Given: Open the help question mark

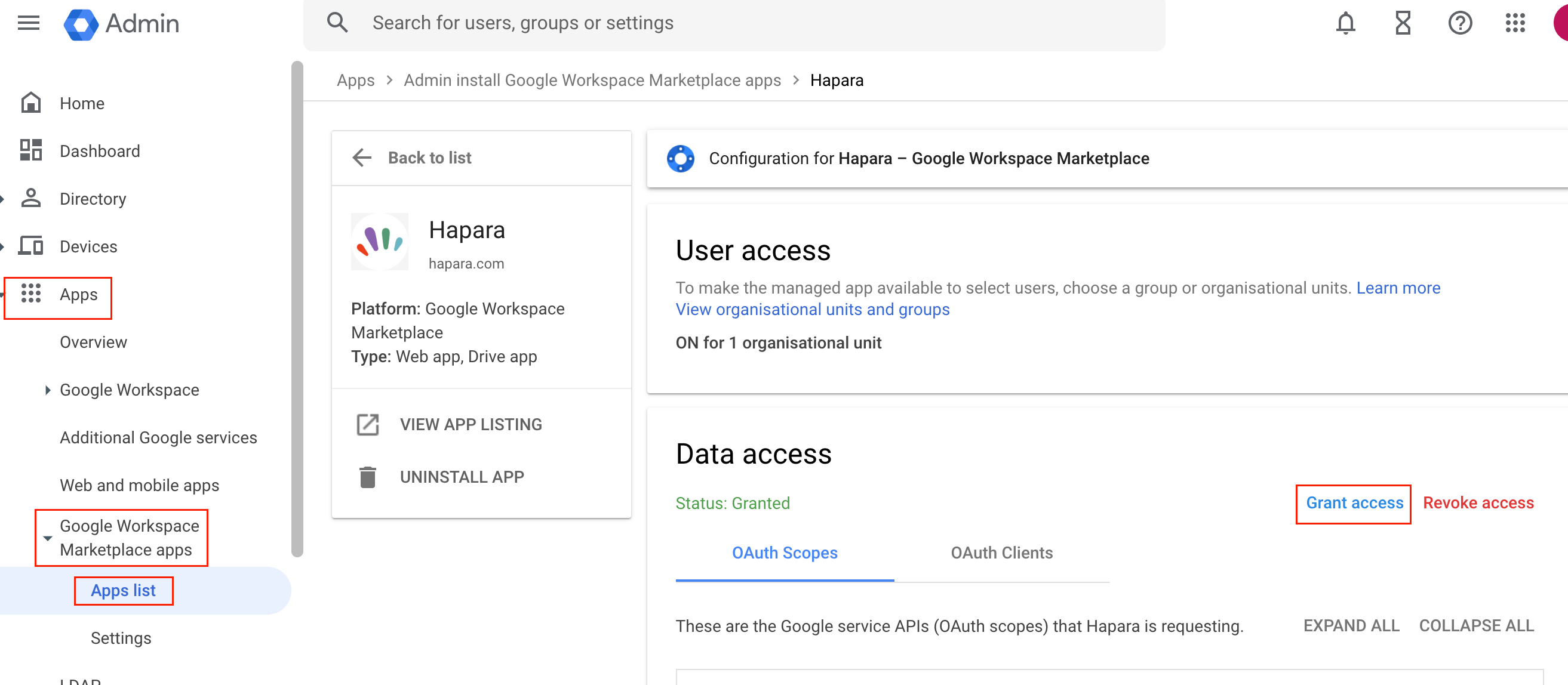Looking at the screenshot, I should [1460, 24].
